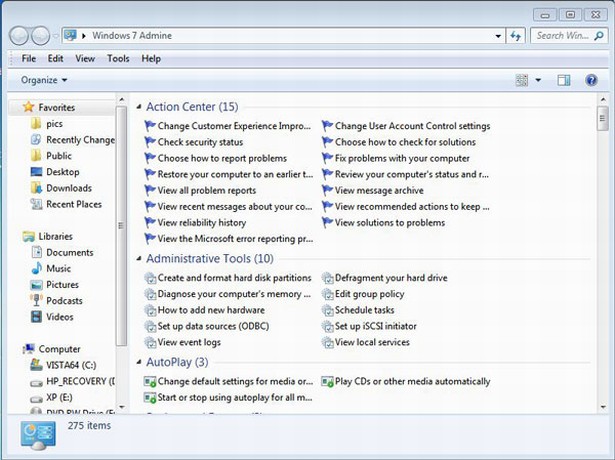
Task: Toggle the preview pane button
Action: (564, 80)
